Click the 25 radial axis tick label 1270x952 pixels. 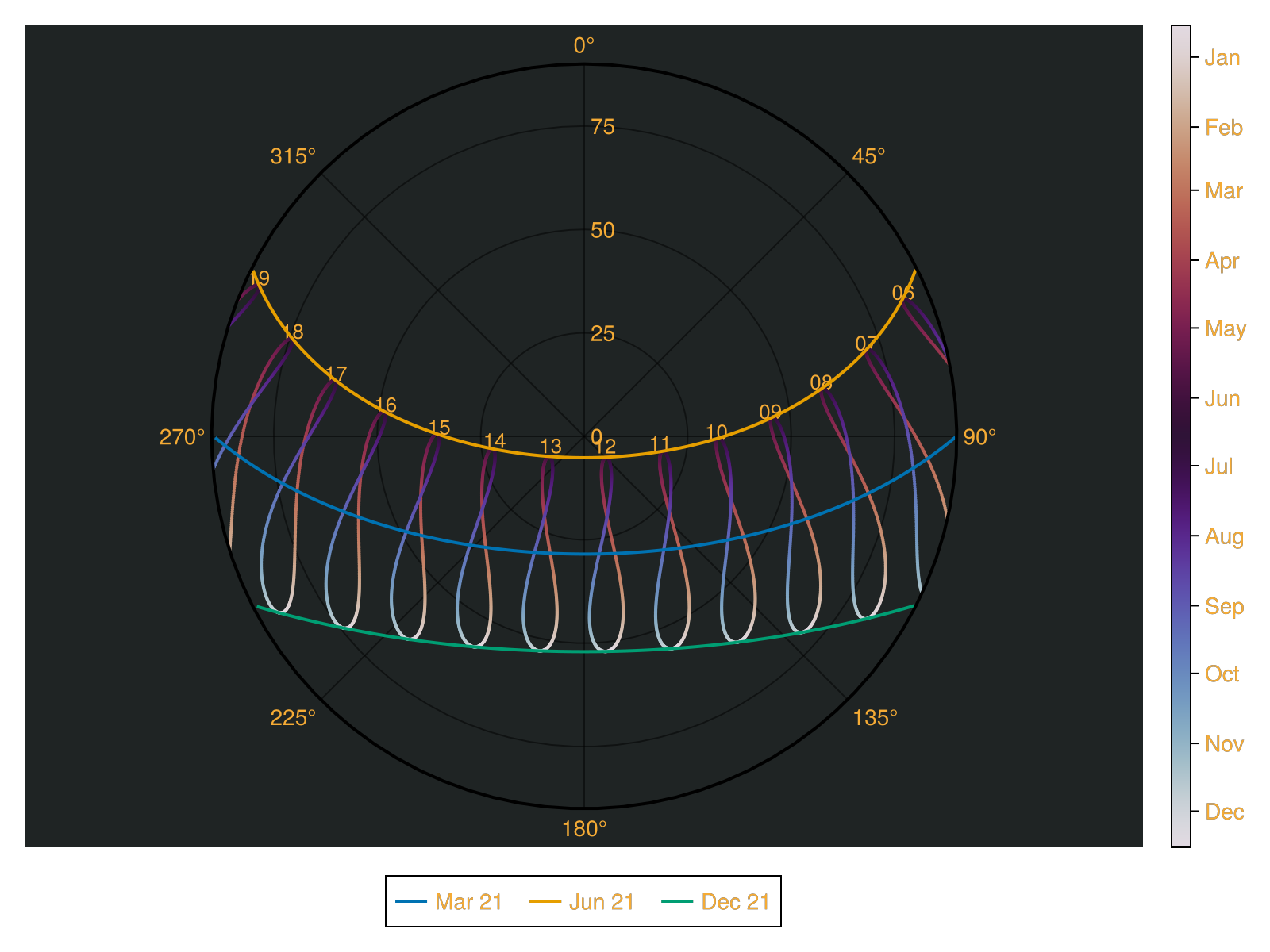602,334
